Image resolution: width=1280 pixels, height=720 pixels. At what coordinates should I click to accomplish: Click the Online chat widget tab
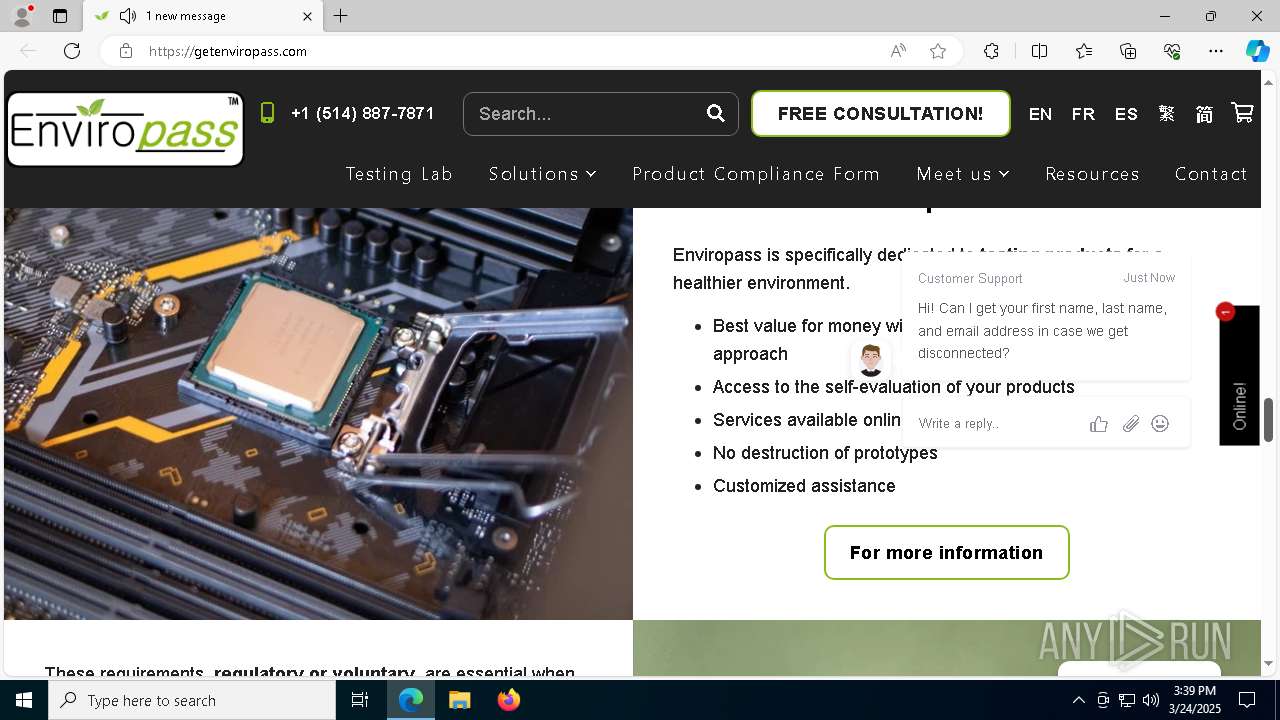click(x=1239, y=375)
